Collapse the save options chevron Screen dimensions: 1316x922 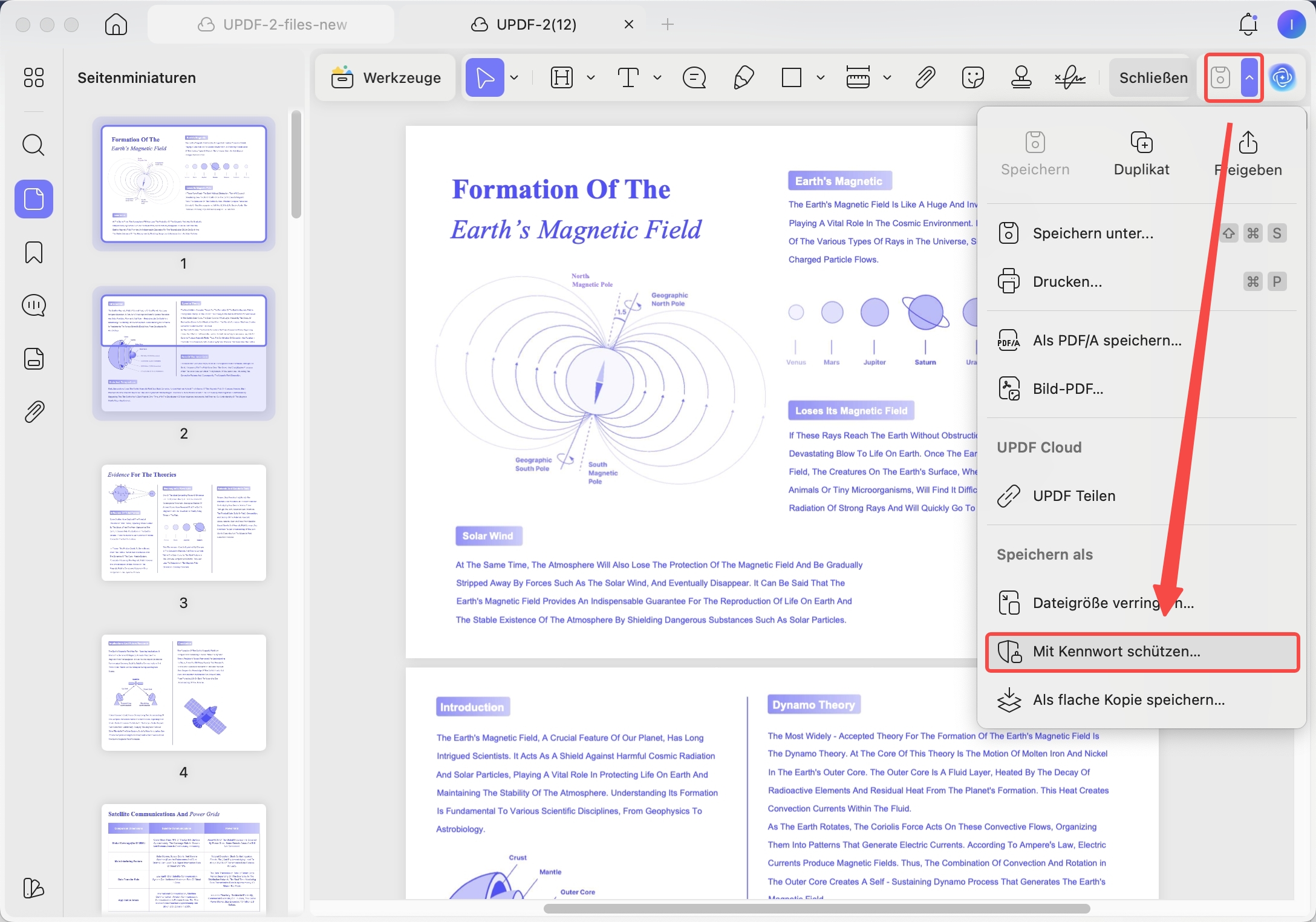coord(1249,77)
